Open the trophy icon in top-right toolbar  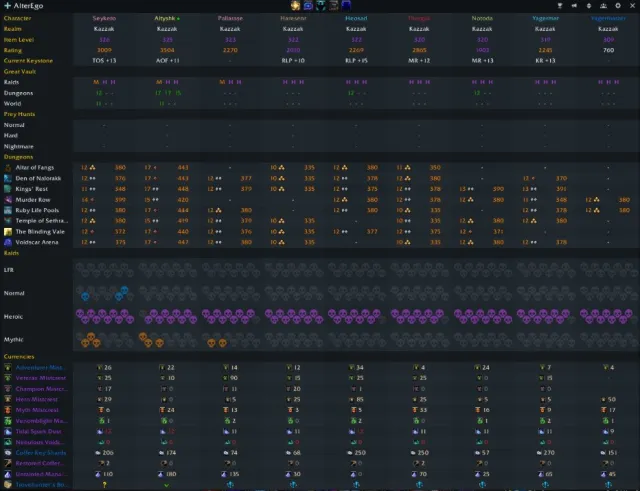[560, 6]
